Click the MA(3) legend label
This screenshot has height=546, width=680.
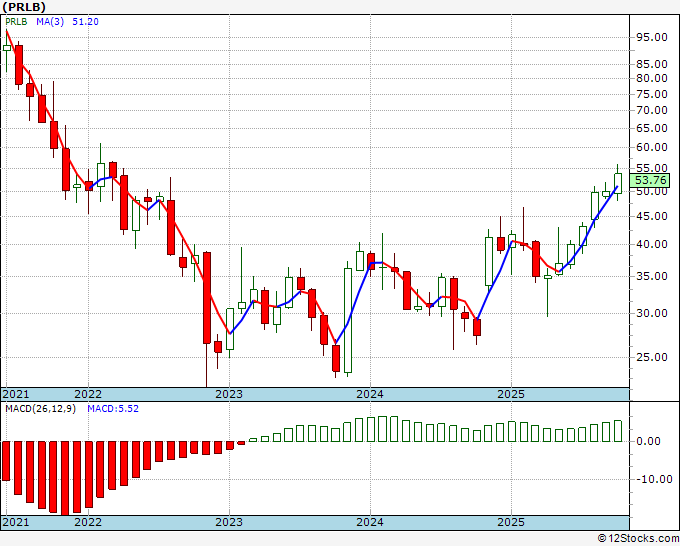[x=50, y=22]
